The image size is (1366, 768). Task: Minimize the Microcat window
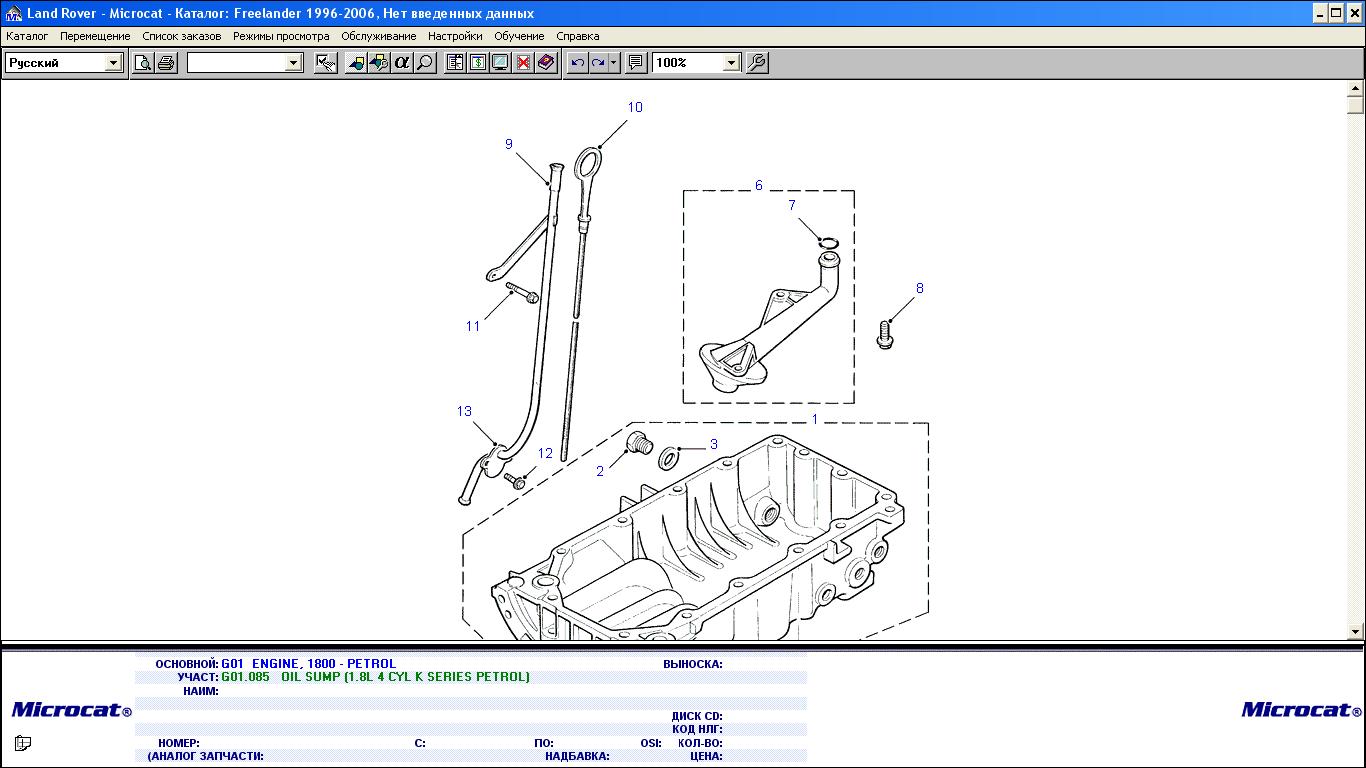[1320, 13]
